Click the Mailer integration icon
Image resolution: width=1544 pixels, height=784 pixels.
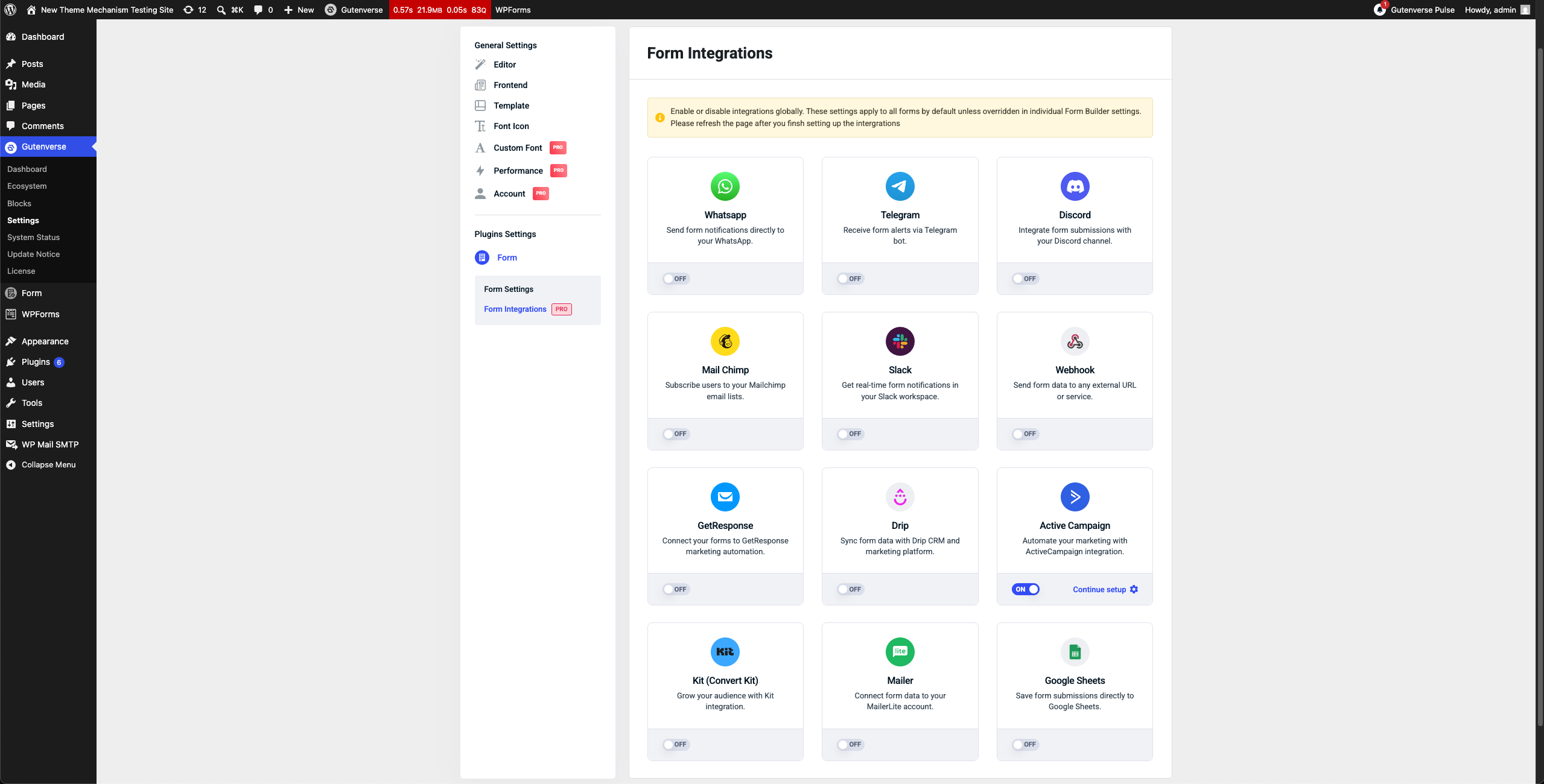900,652
